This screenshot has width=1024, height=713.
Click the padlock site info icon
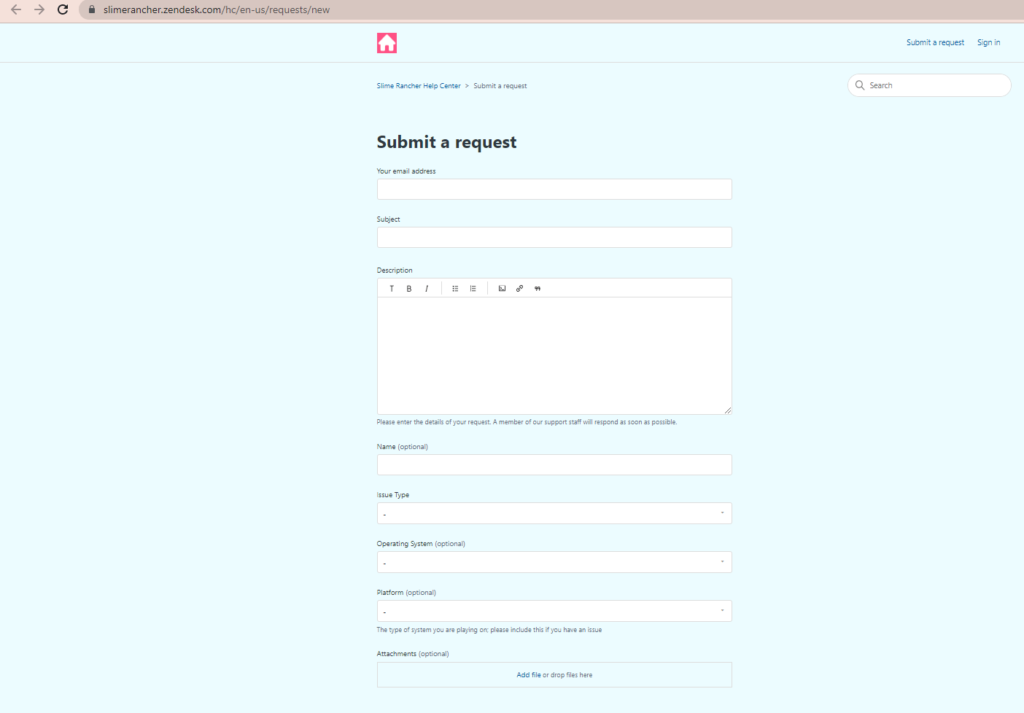pyautogui.click(x=91, y=10)
